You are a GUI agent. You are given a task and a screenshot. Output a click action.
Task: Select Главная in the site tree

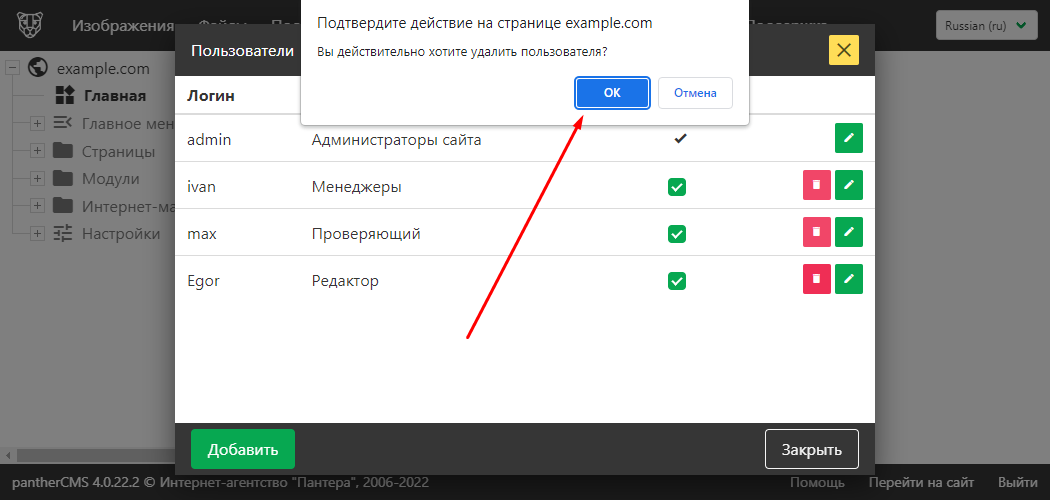(115, 96)
